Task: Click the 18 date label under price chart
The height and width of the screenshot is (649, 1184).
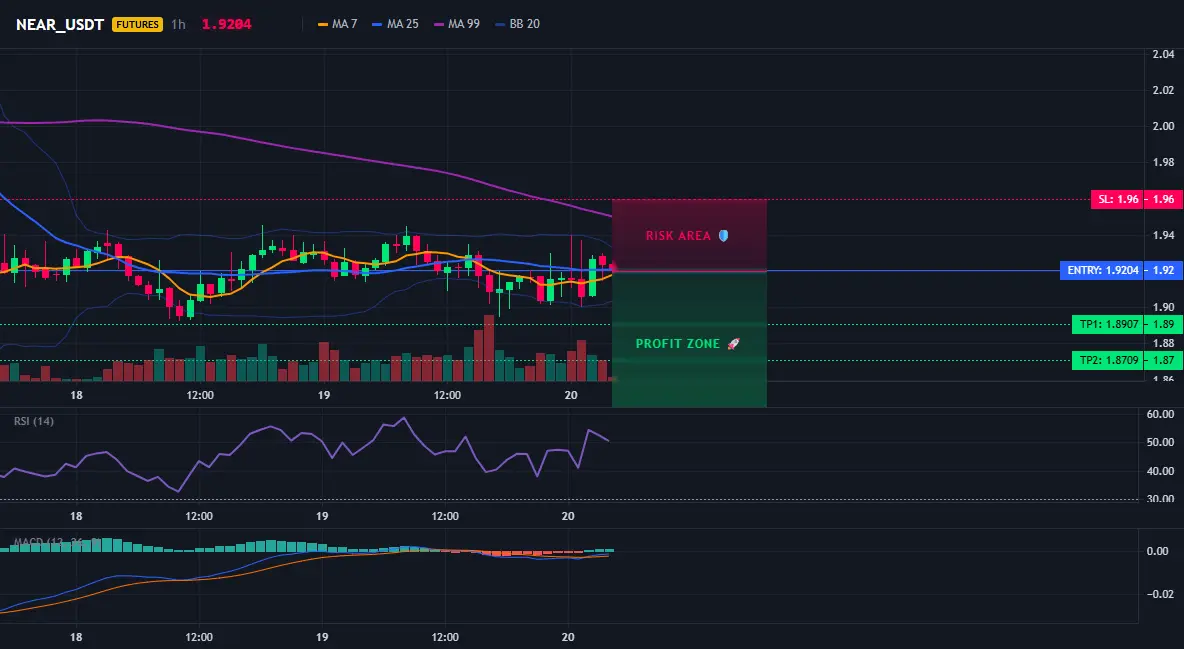Action: point(76,395)
